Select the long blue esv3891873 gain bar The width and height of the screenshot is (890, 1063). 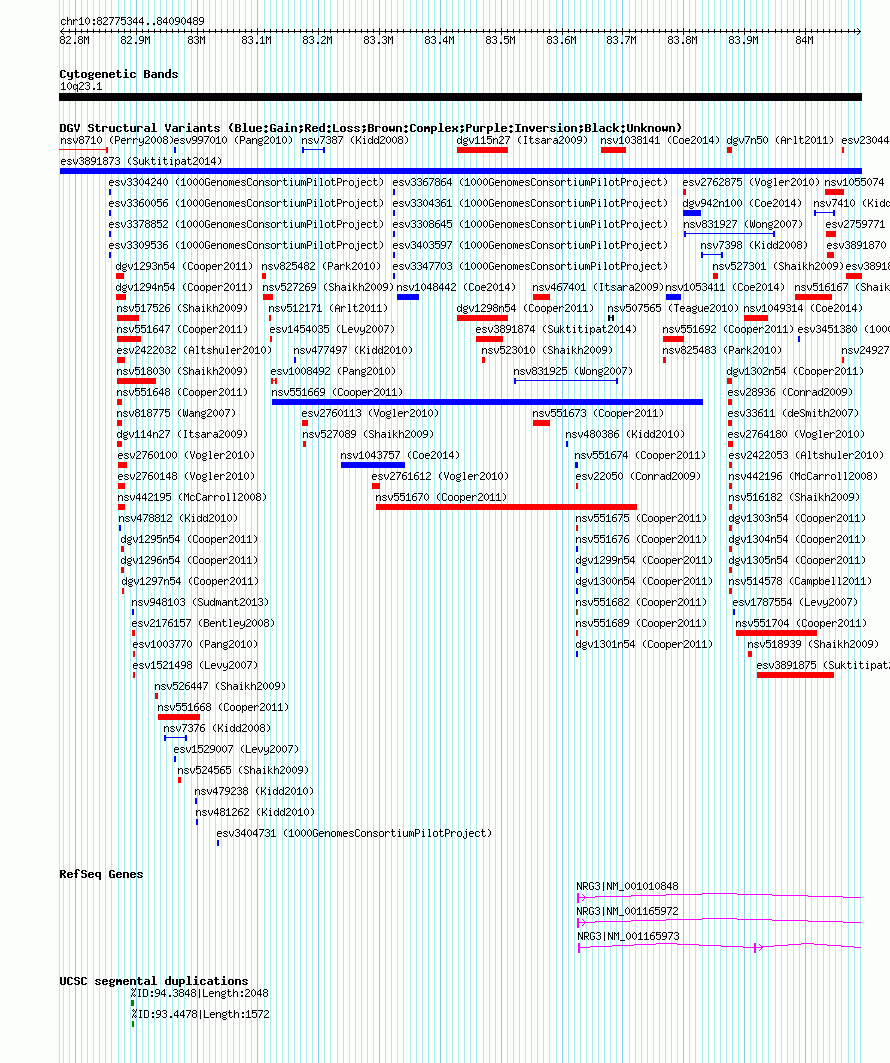click(460, 171)
